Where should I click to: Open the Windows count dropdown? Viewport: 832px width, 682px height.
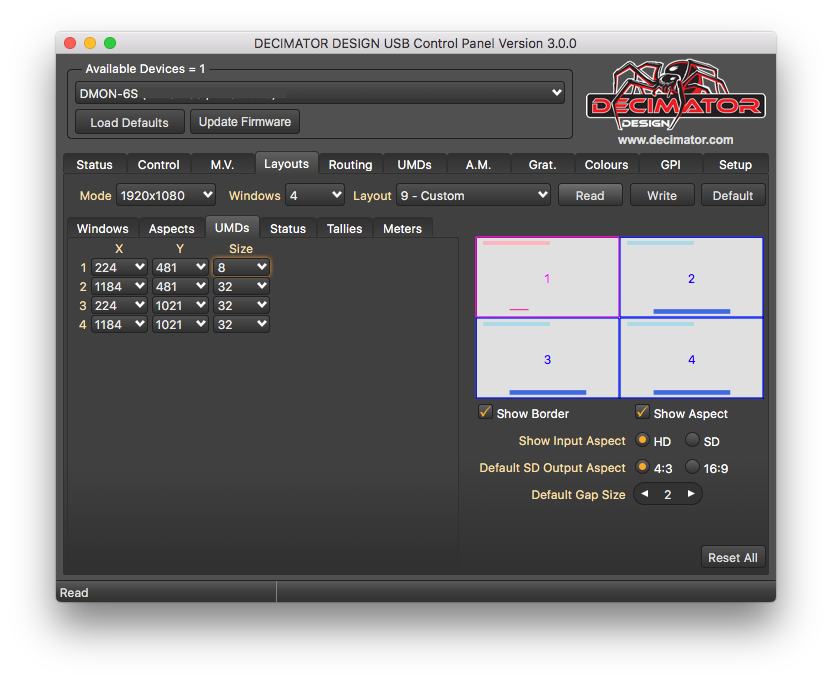point(315,195)
